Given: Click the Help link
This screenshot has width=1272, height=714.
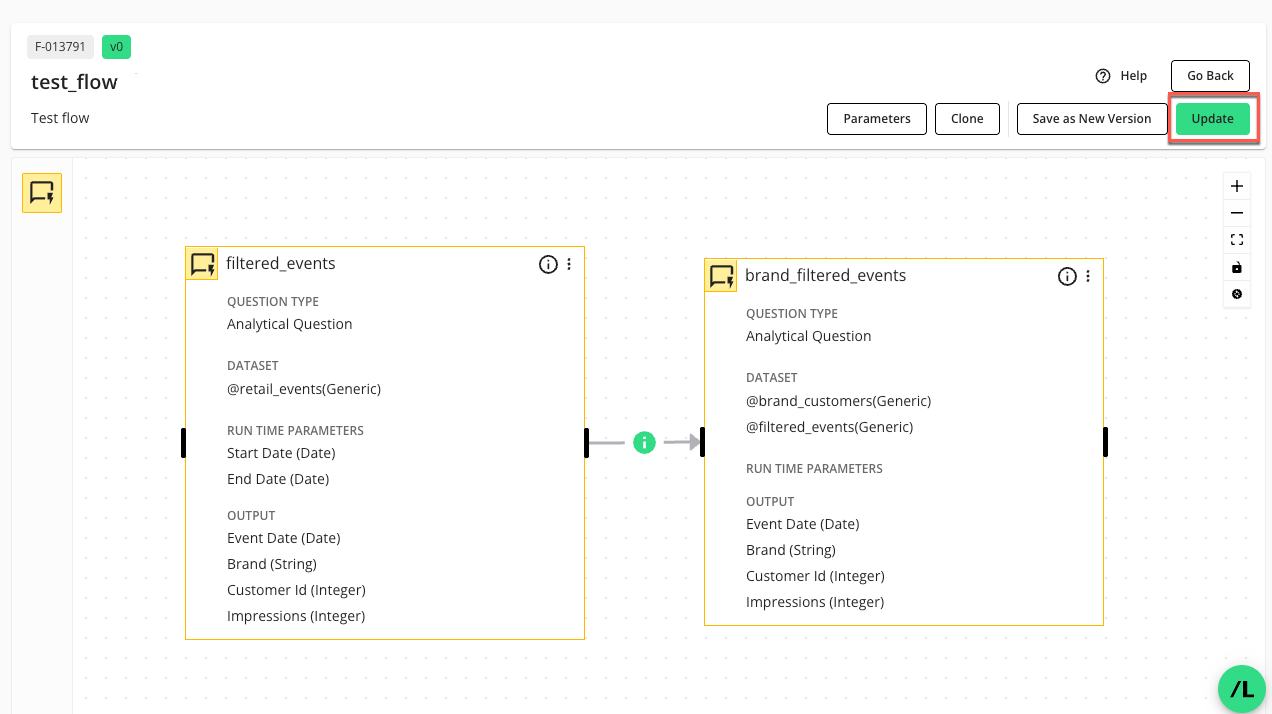Looking at the screenshot, I should 1121,76.
